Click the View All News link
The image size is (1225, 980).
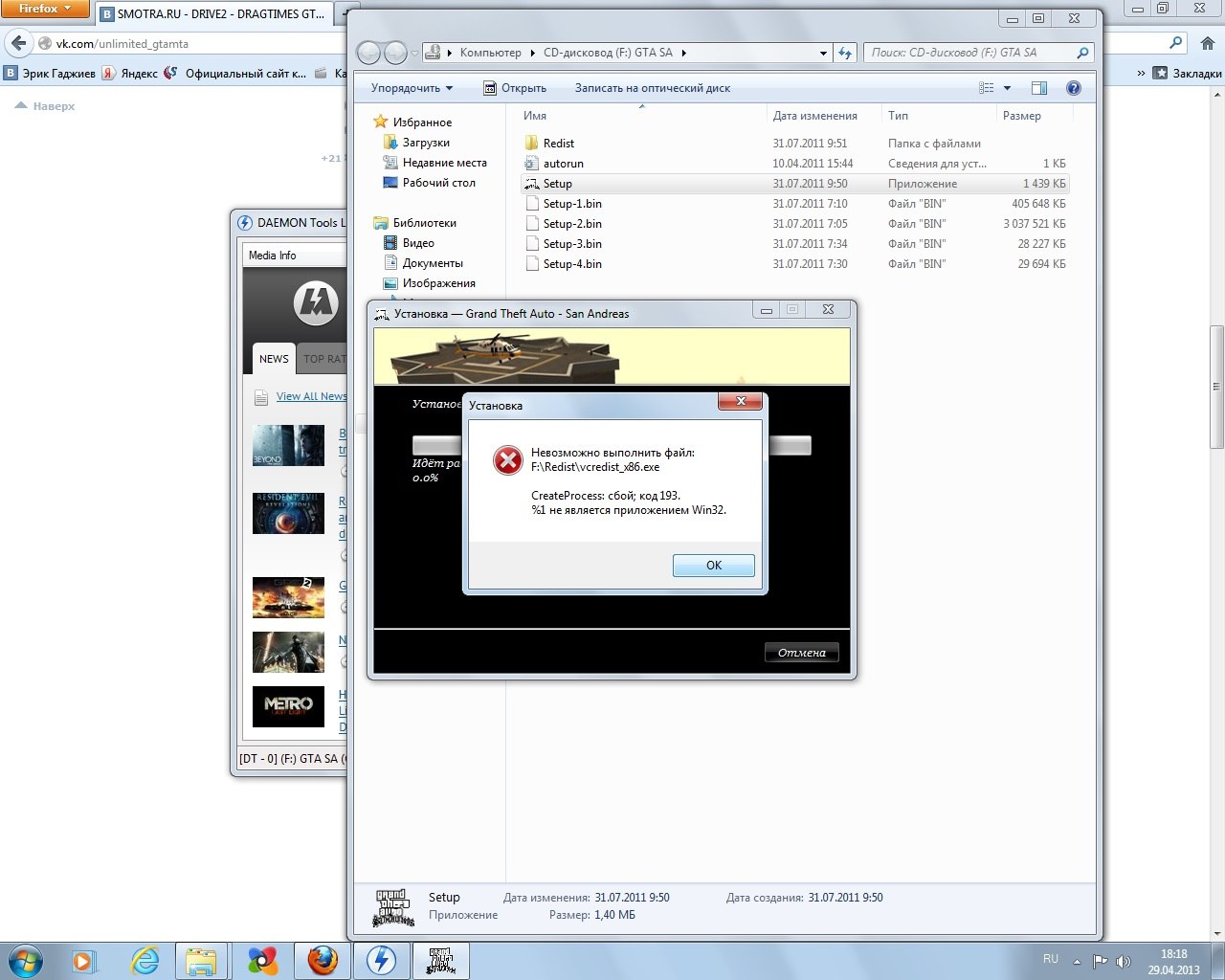[x=311, y=396]
